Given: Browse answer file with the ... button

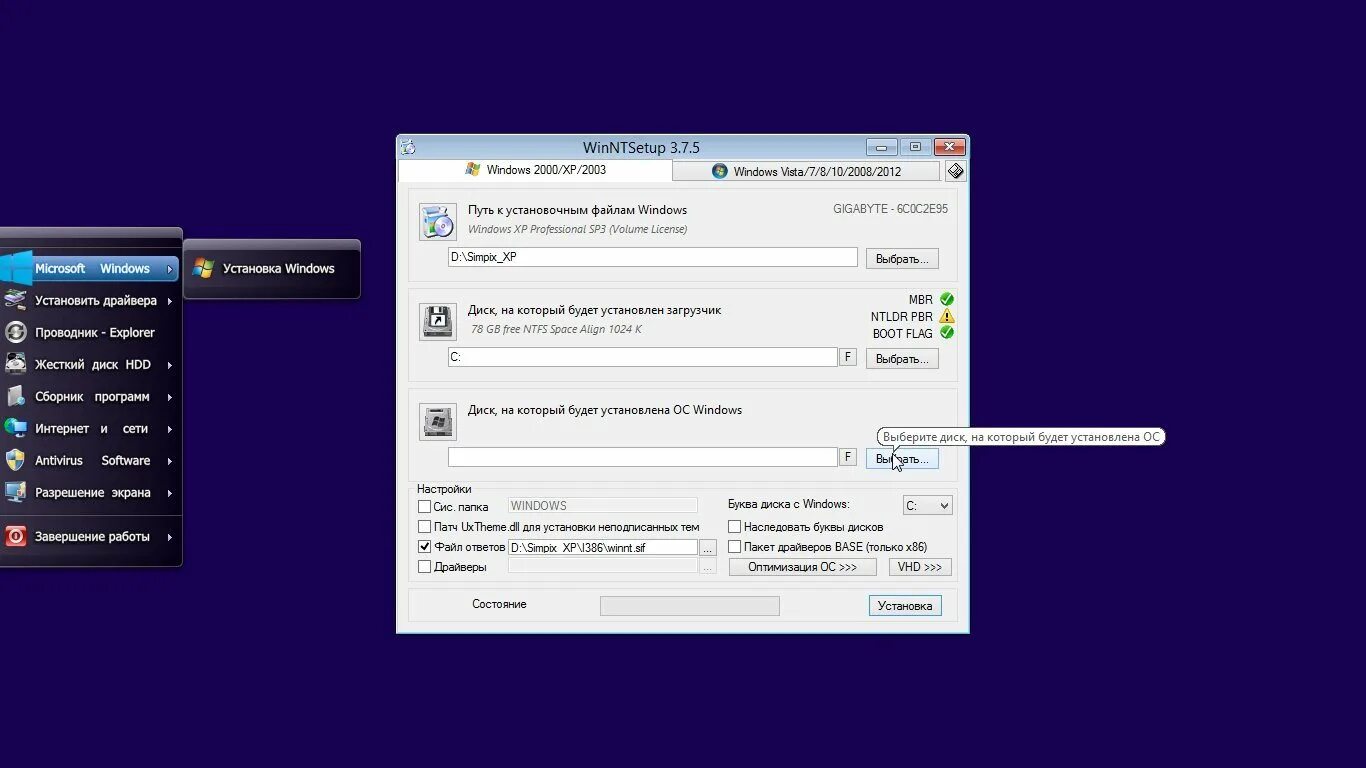Looking at the screenshot, I should (708, 548).
